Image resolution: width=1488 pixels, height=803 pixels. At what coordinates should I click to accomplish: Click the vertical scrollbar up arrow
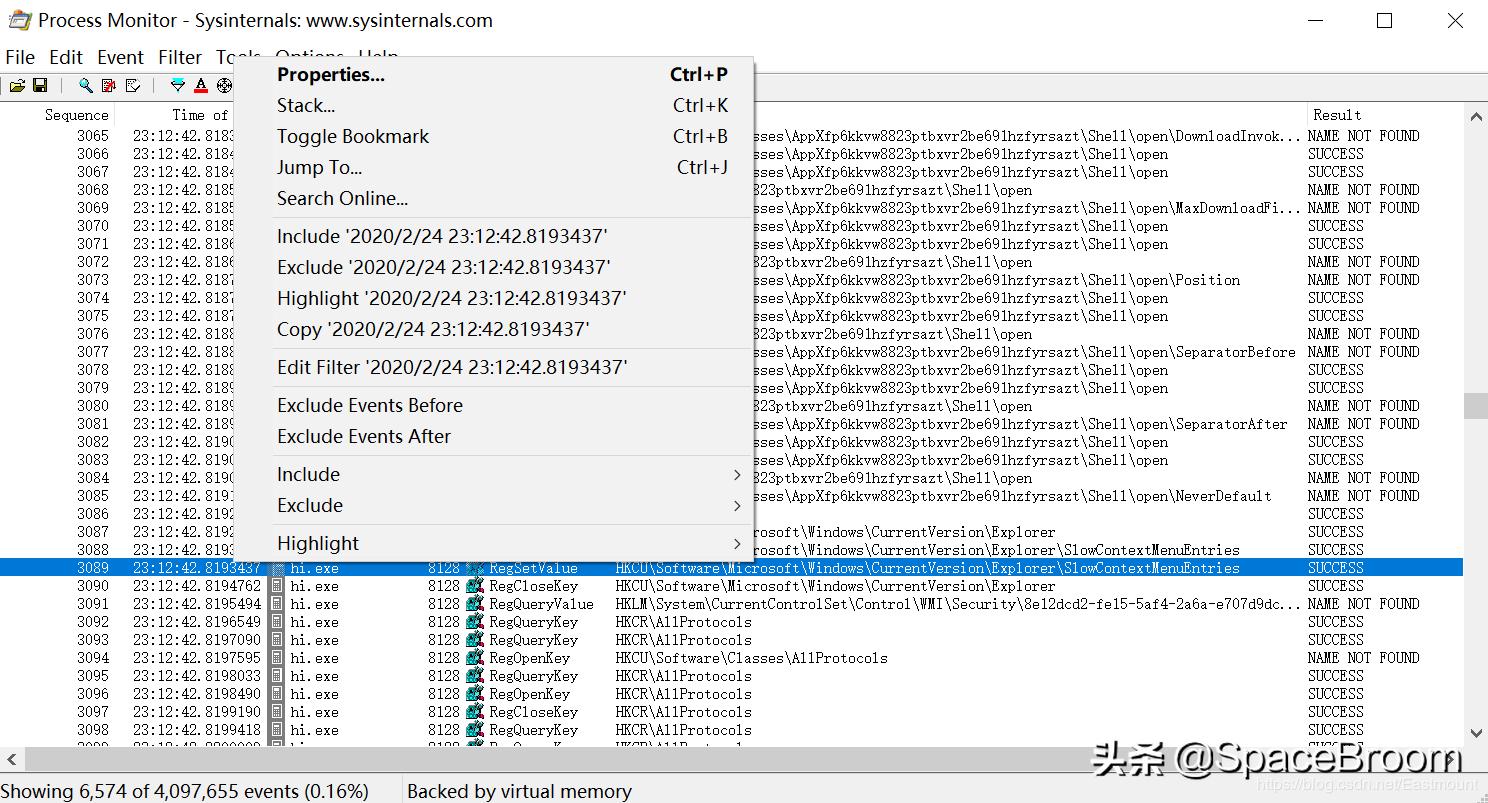point(1475,117)
